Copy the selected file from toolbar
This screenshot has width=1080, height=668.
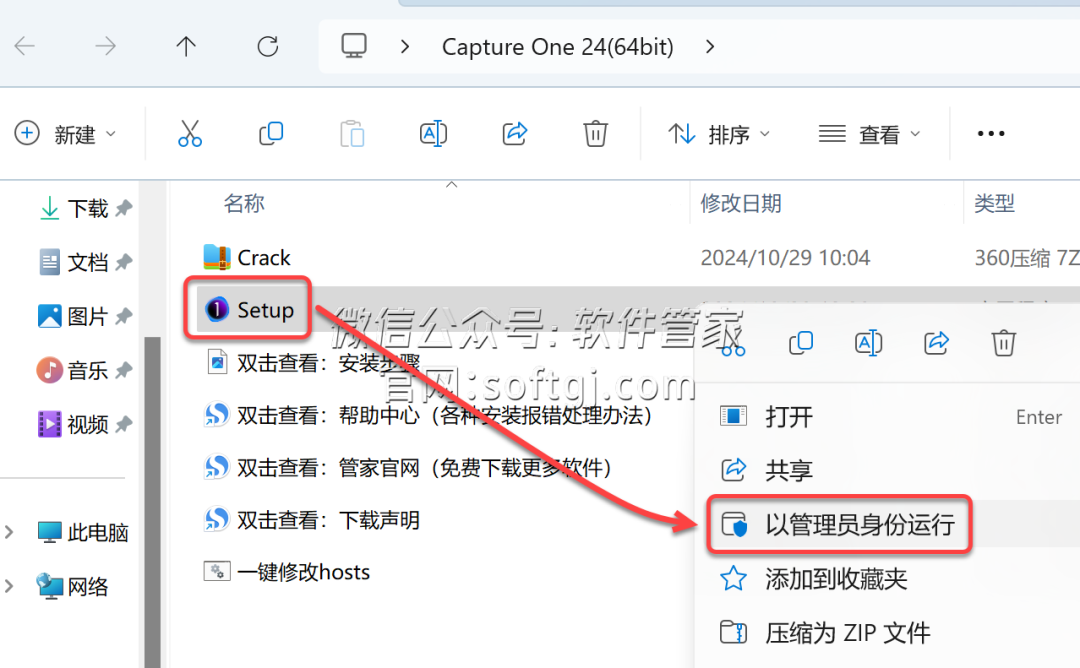coord(271,134)
